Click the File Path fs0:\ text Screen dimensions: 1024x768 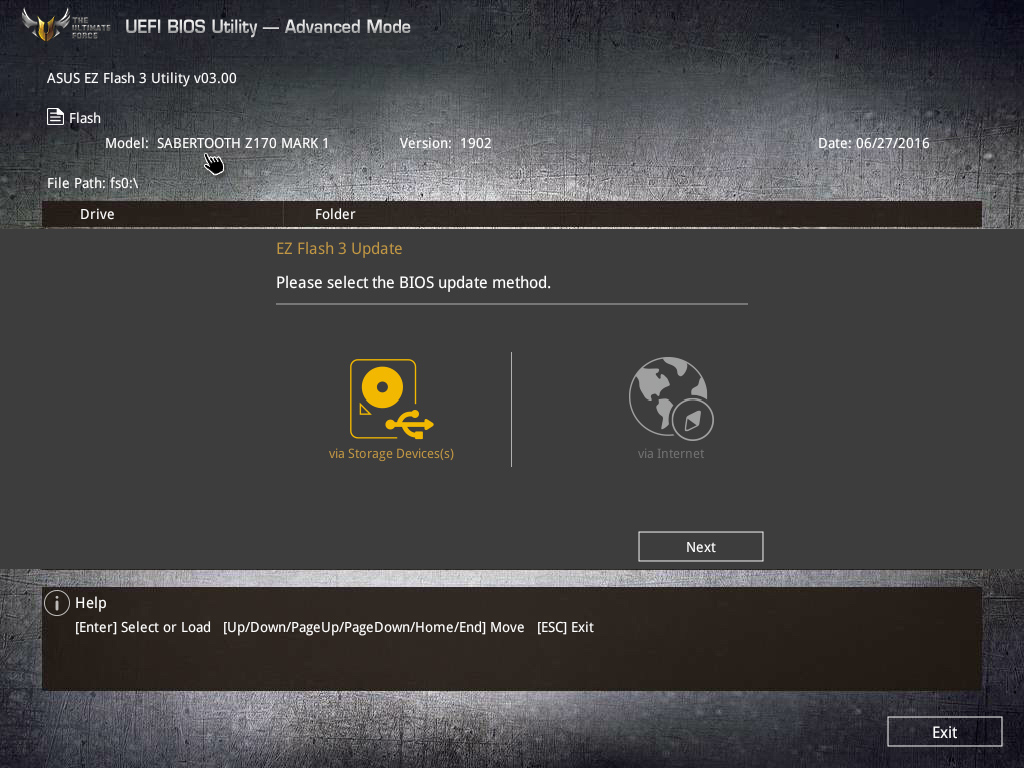[93, 183]
